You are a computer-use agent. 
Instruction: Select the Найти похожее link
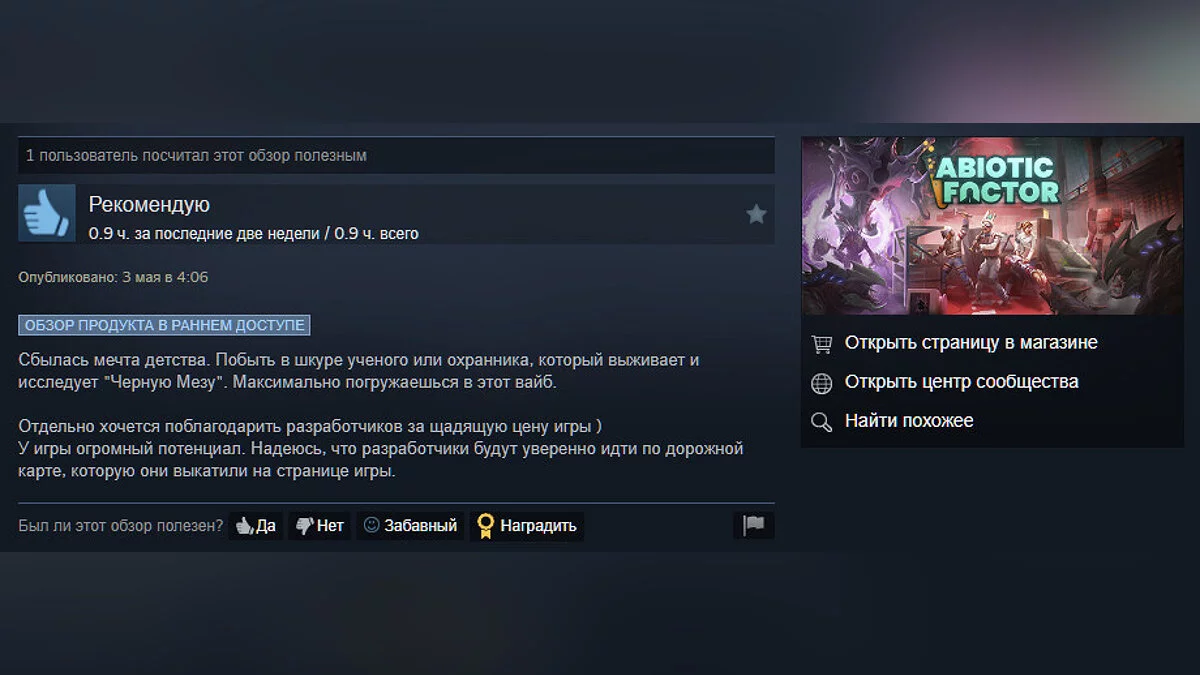click(909, 421)
